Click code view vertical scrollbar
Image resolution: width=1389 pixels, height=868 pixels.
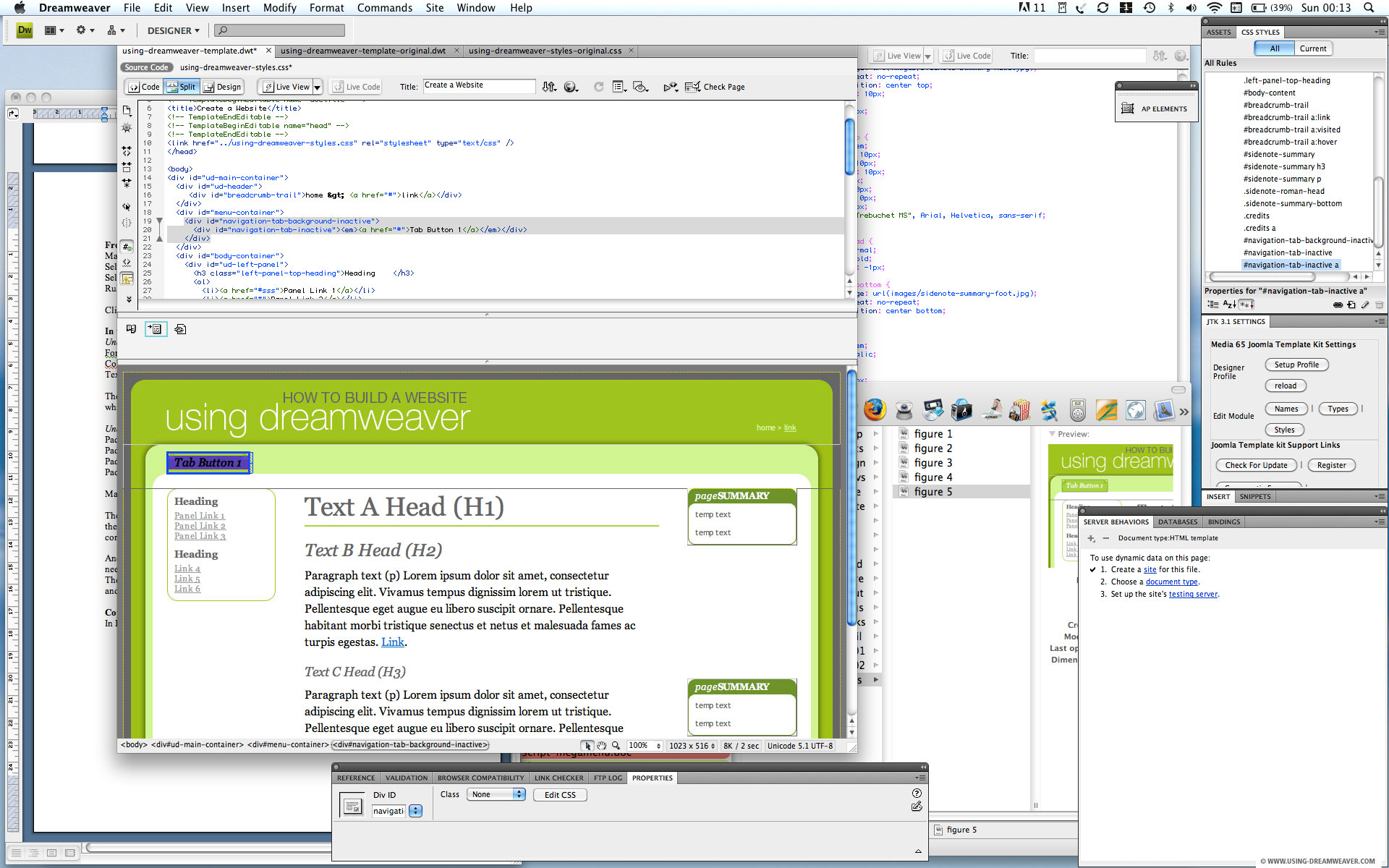pos(849,147)
